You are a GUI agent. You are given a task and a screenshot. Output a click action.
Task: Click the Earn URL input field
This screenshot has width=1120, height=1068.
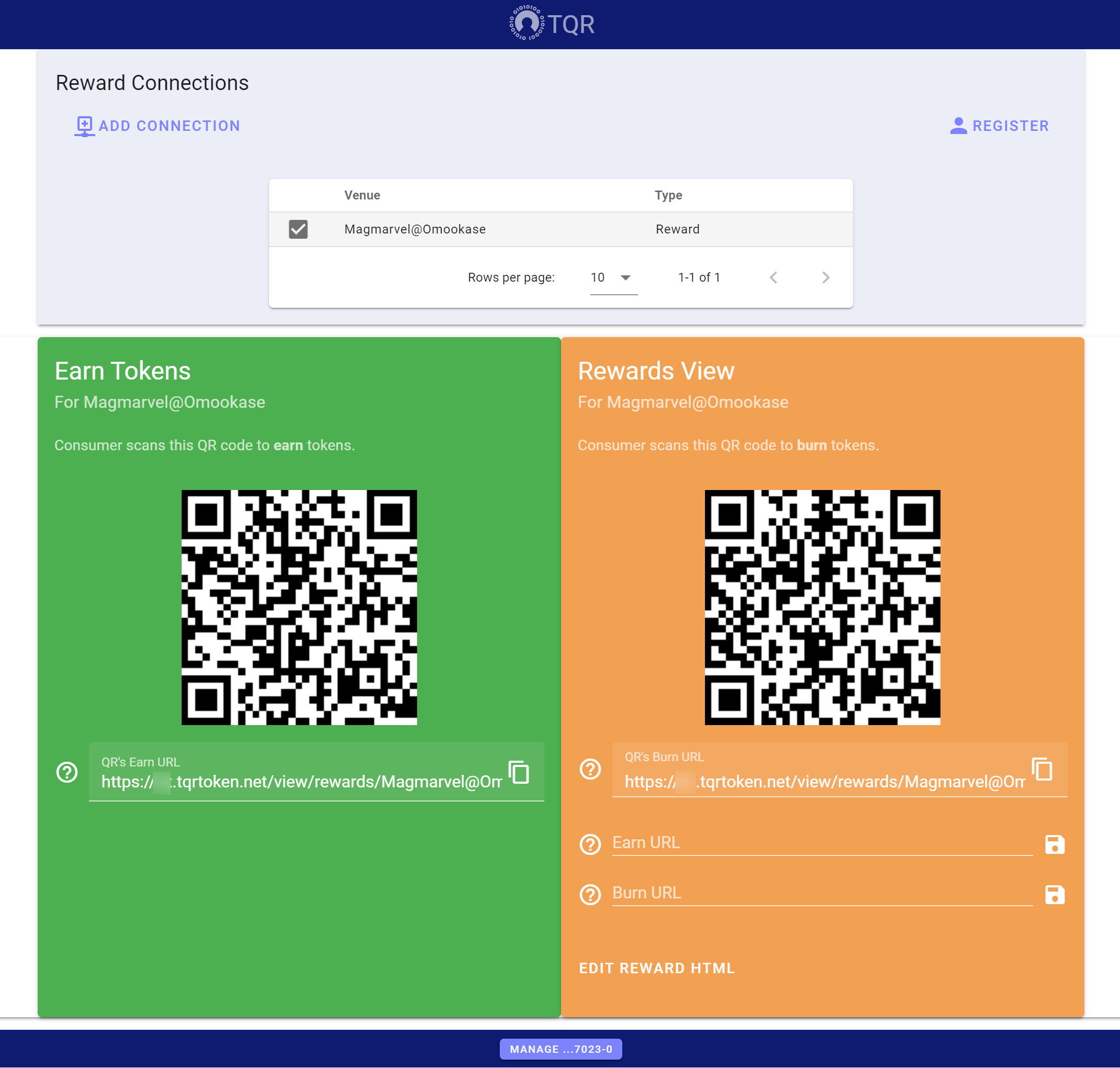(x=822, y=843)
